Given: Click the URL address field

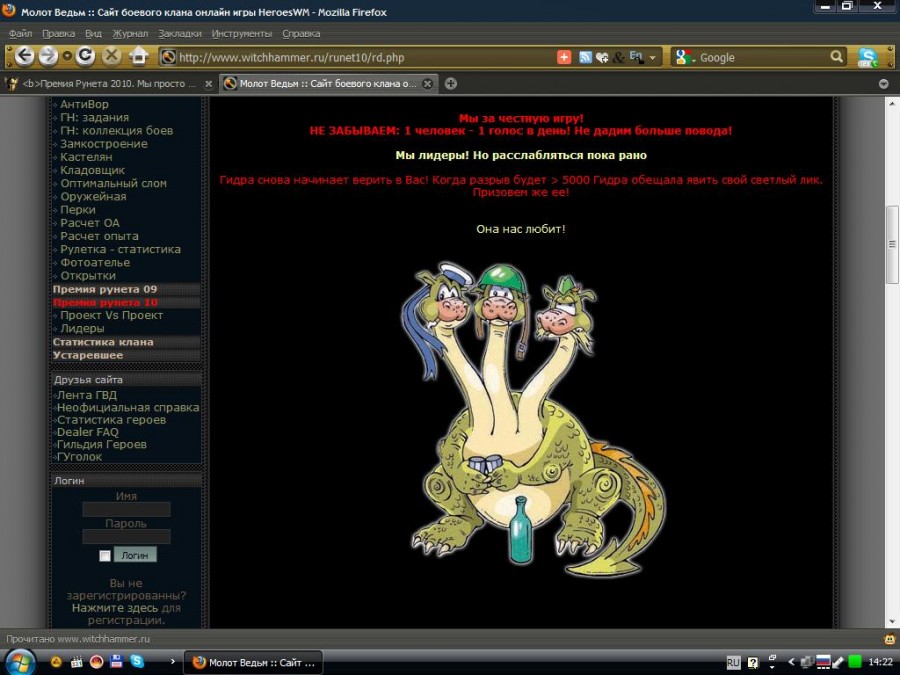Looking at the screenshot, I should coord(364,57).
